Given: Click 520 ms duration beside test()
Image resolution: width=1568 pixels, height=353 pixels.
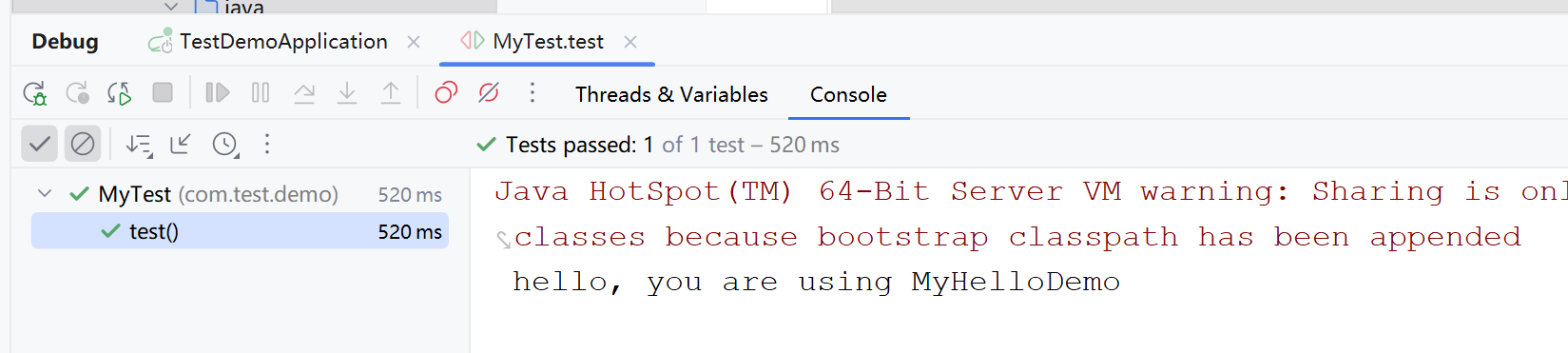Looking at the screenshot, I should pos(410,232).
